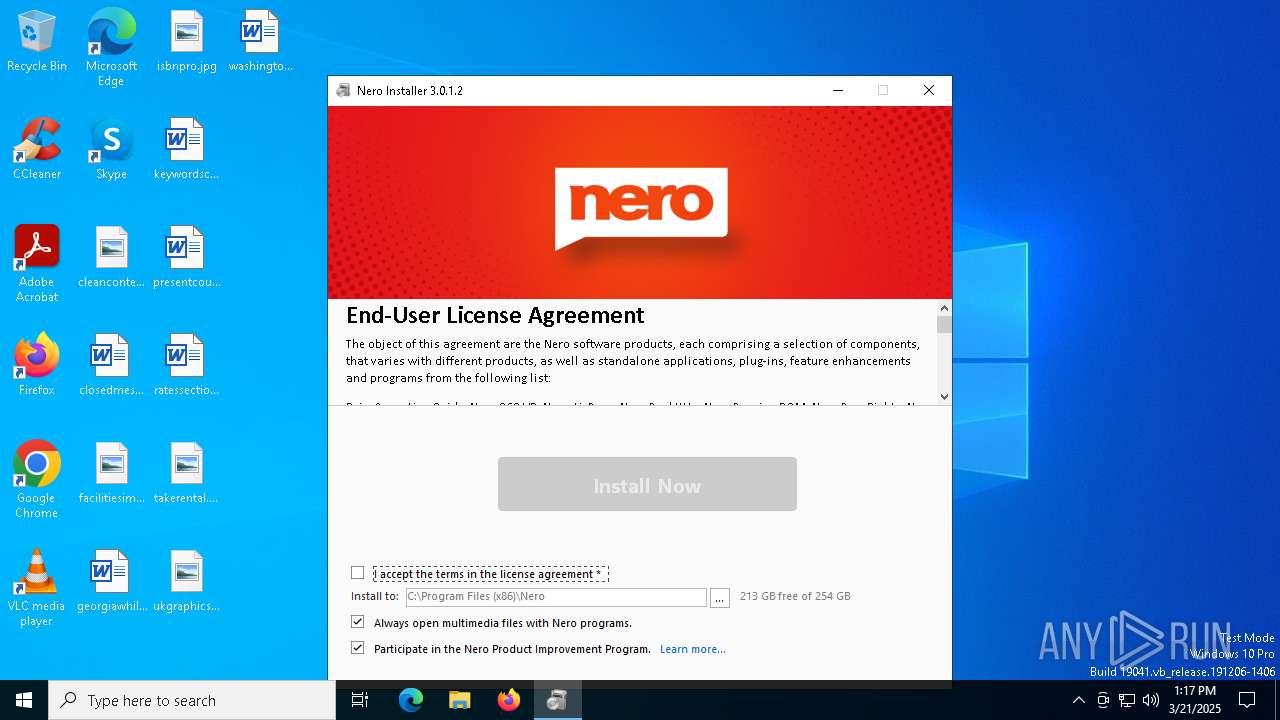Image resolution: width=1280 pixels, height=720 pixels.
Task: Launch Firefox from the taskbar
Action: (x=509, y=700)
